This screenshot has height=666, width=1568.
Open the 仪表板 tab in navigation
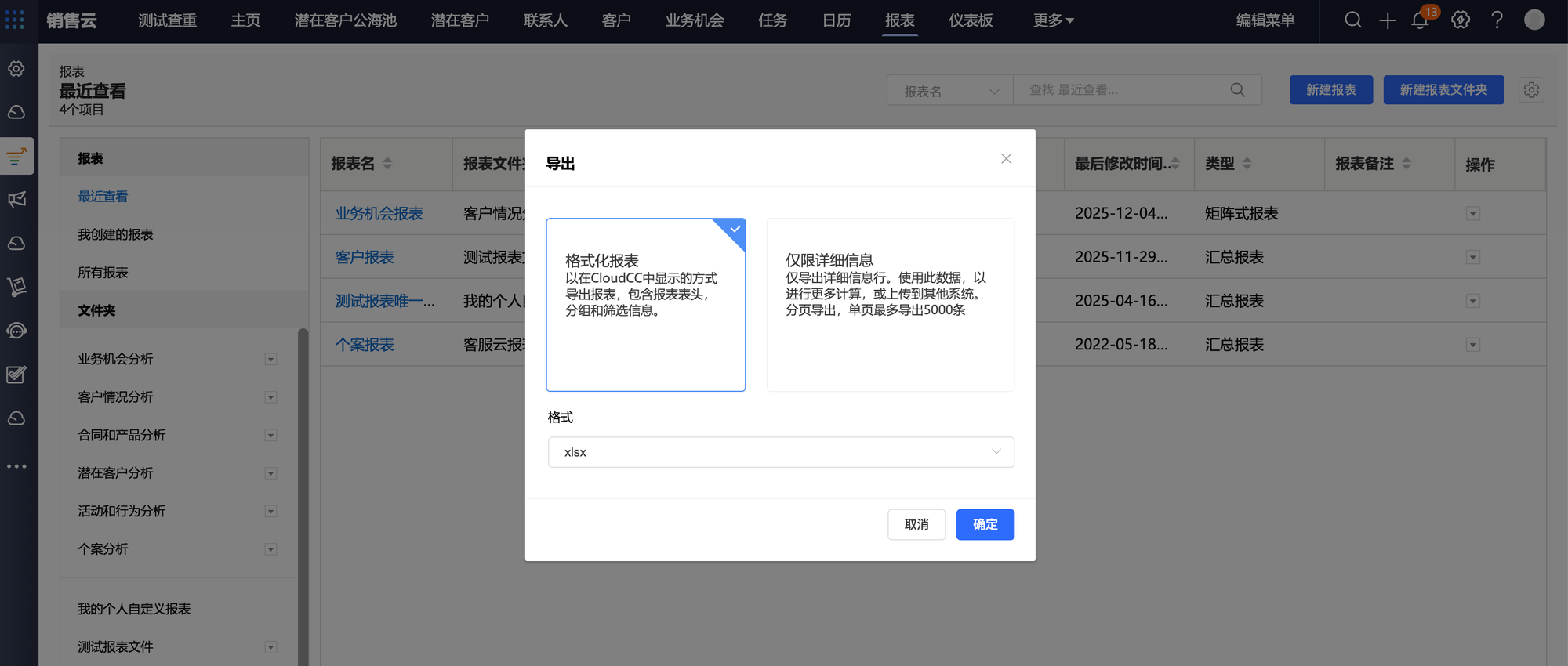pos(970,20)
